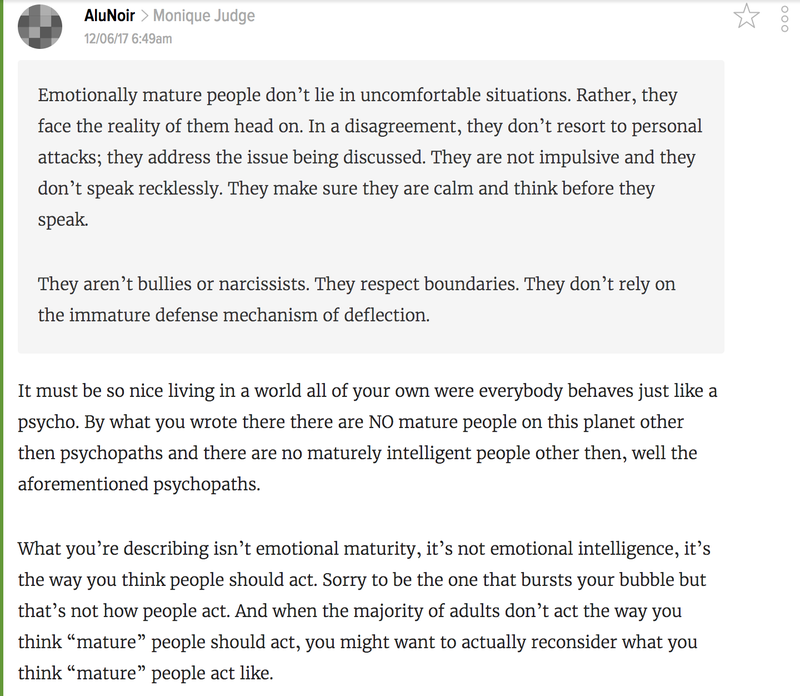Click the quoted line 'They aren't bullies or narcissists'
This screenshot has width=800, height=696.
tap(356, 284)
